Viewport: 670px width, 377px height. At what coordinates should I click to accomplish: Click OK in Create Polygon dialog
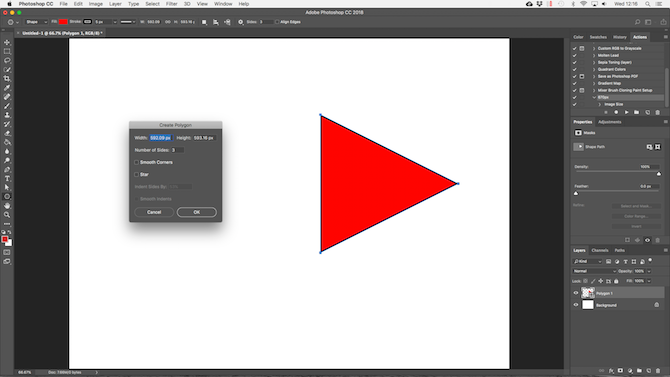[x=197, y=212]
